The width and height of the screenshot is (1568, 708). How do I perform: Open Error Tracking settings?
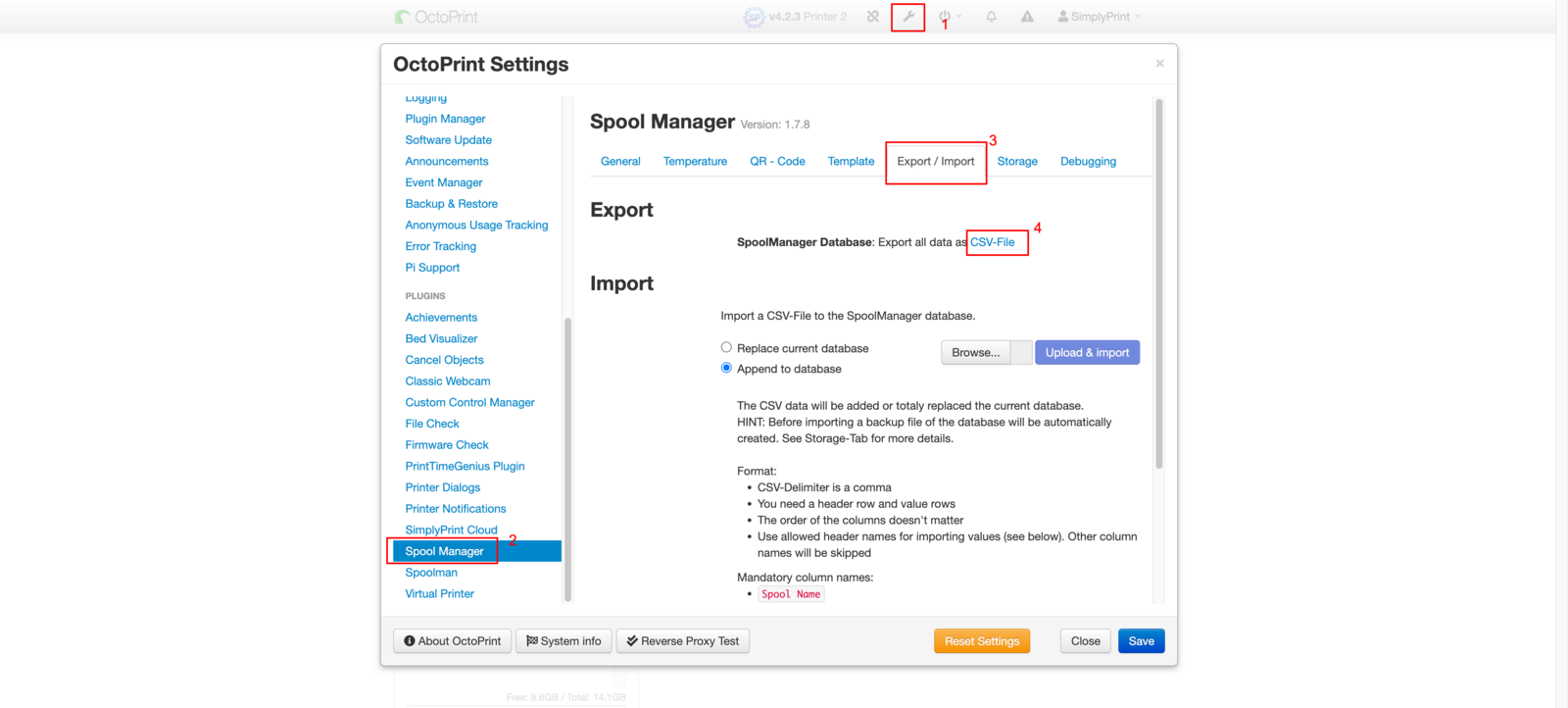(440, 246)
